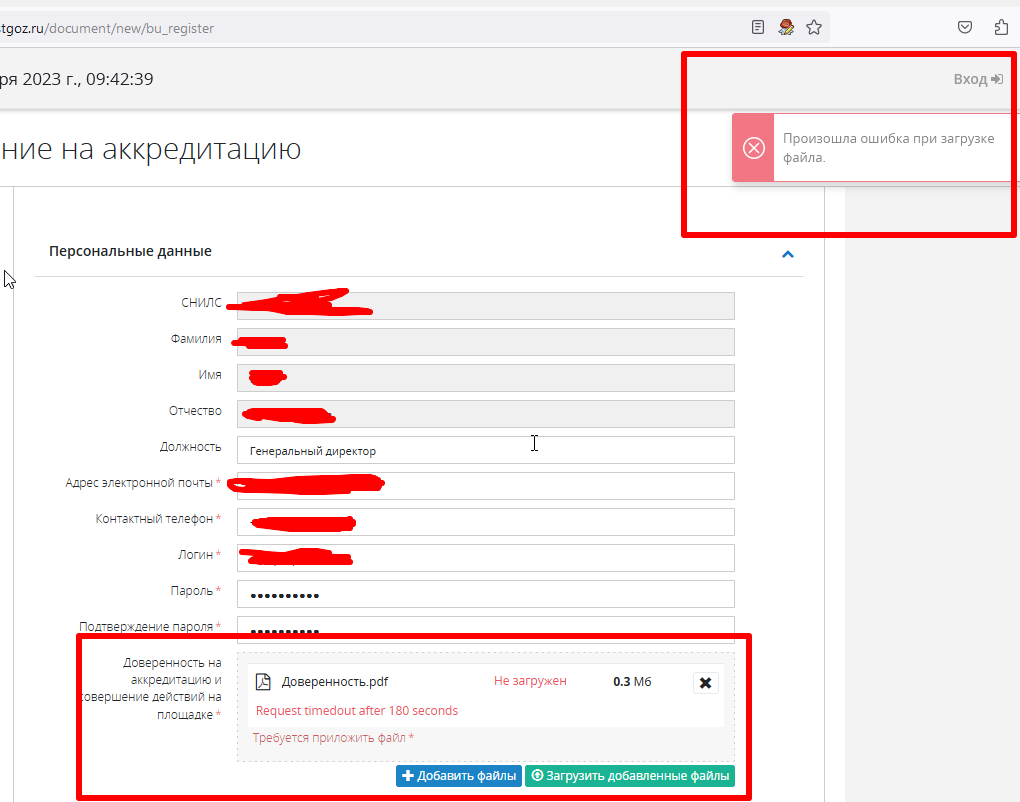Collapse the Персональные данные section
This screenshot has height=802, width=1020.
pos(787,254)
